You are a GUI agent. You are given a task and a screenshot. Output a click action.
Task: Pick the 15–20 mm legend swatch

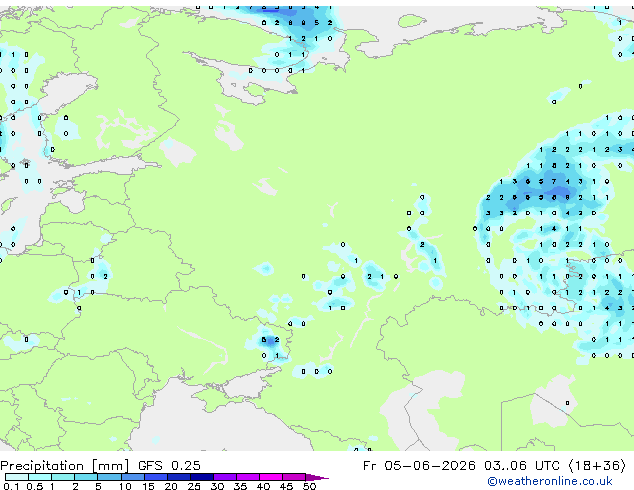pos(156,477)
